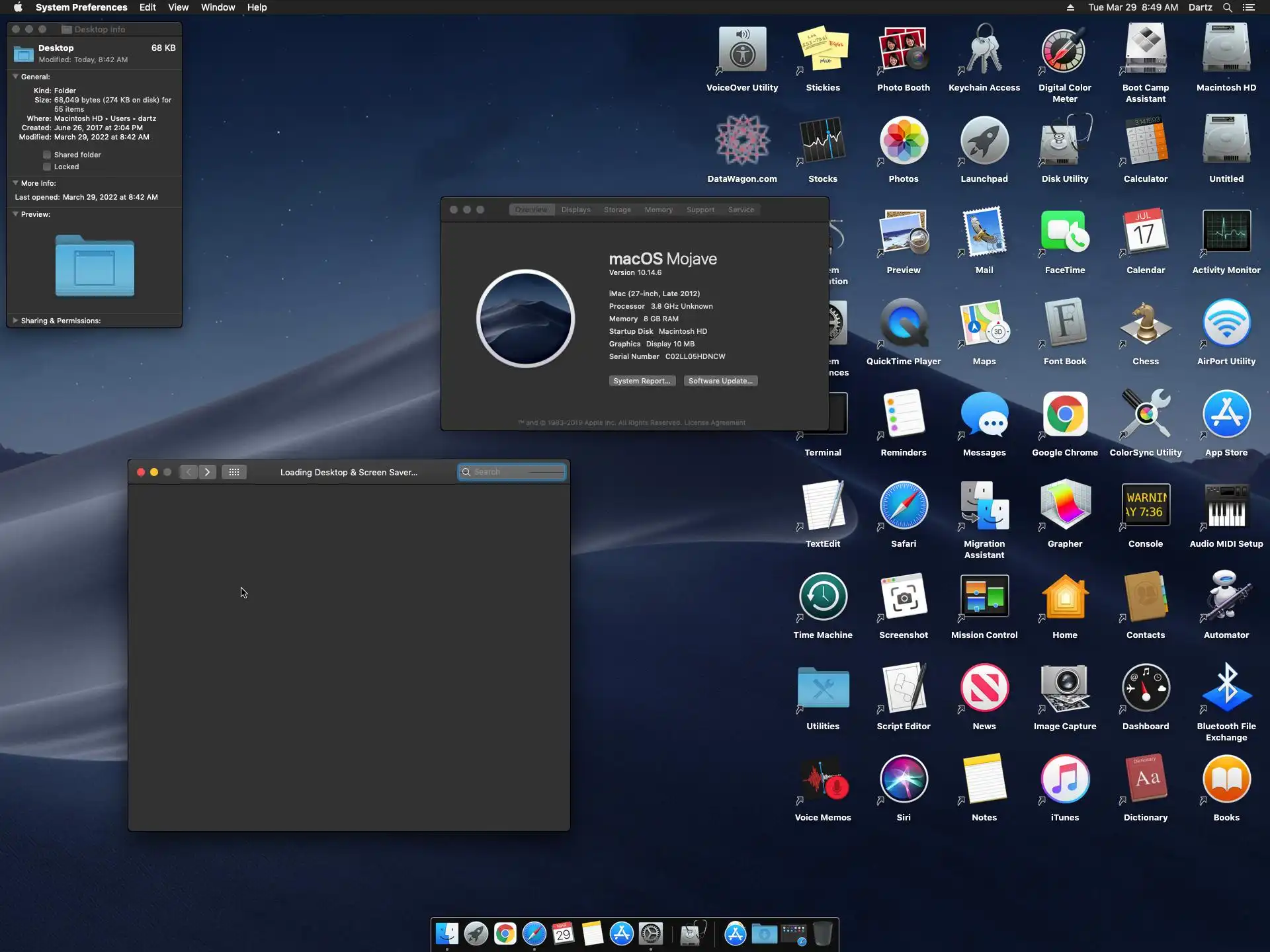The height and width of the screenshot is (952, 1270).
Task: Enable the Locked checkbox
Action: [x=47, y=167]
